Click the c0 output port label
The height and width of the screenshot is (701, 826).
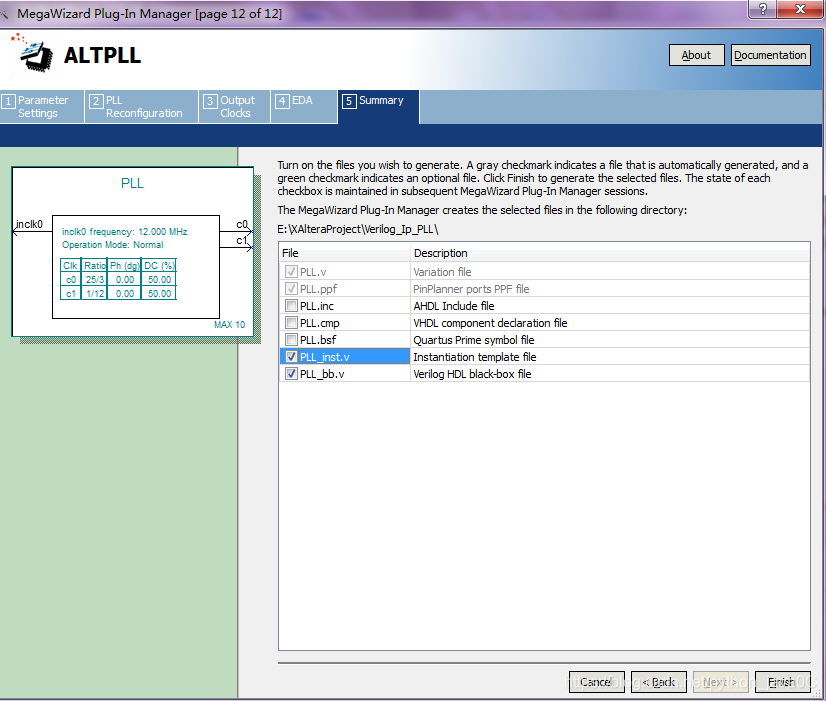pyautogui.click(x=241, y=224)
